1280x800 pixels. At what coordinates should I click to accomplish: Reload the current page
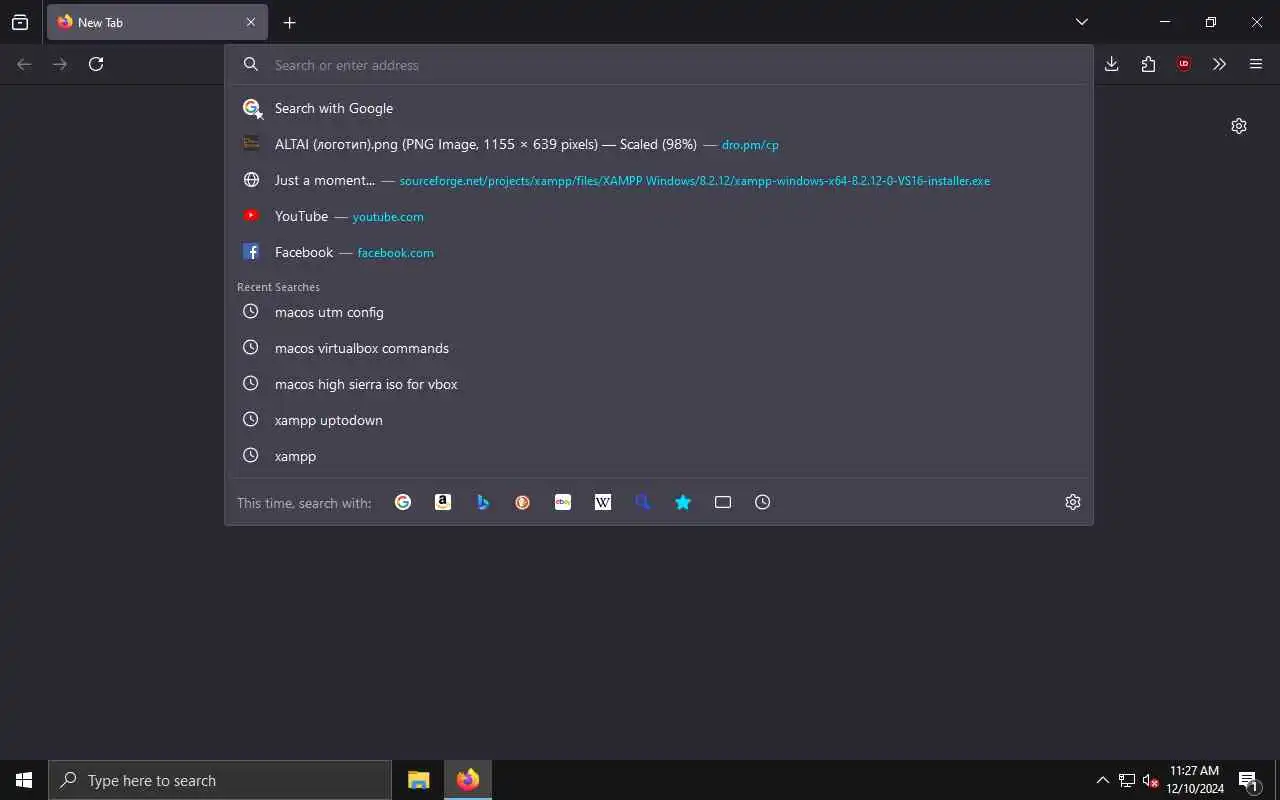96,64
